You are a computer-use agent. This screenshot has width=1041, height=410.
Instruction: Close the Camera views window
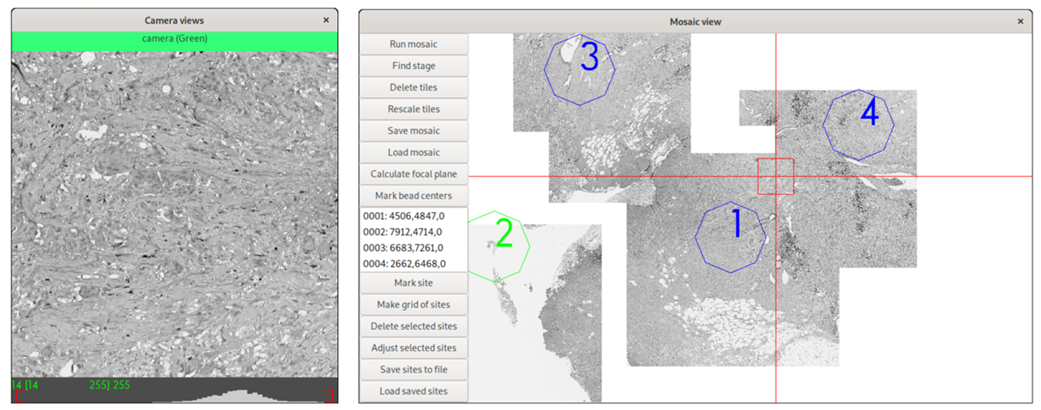pyautogui.click(x=326, y=21)
